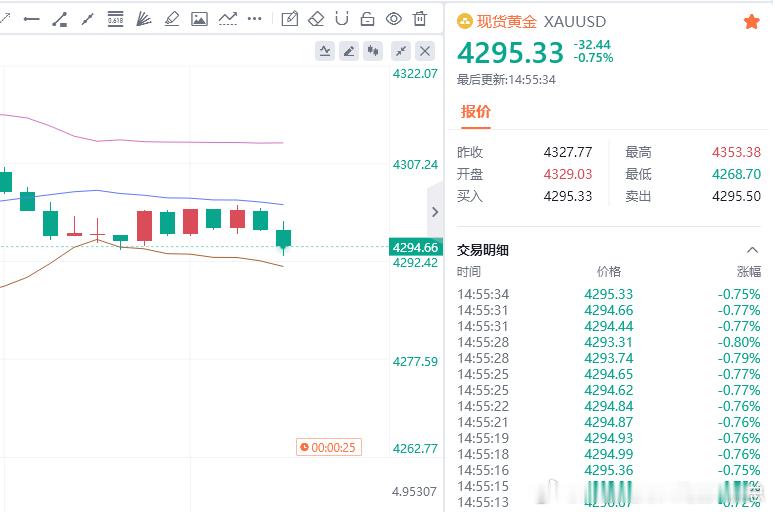Select the eraser tool

(316, 19)
